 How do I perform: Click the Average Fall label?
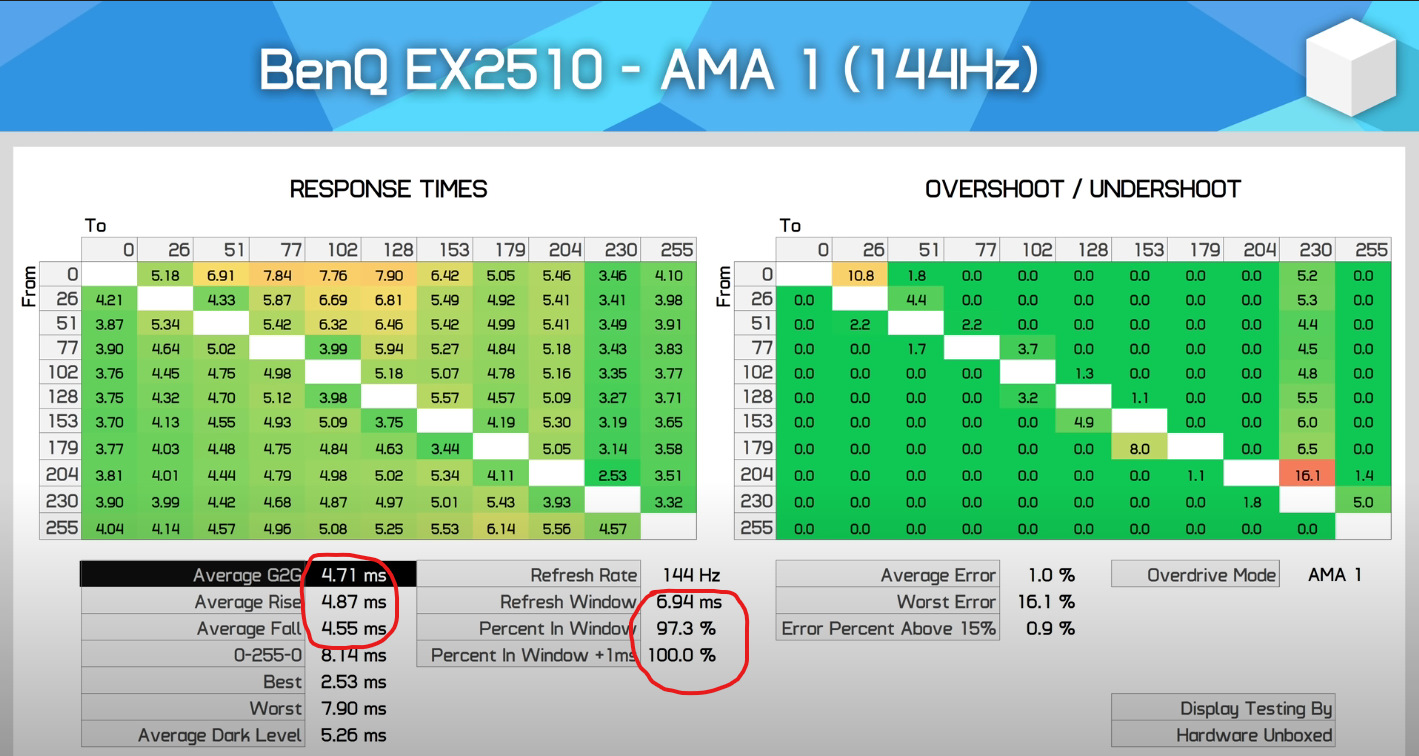pyautogui.click(x=248, y=629)
